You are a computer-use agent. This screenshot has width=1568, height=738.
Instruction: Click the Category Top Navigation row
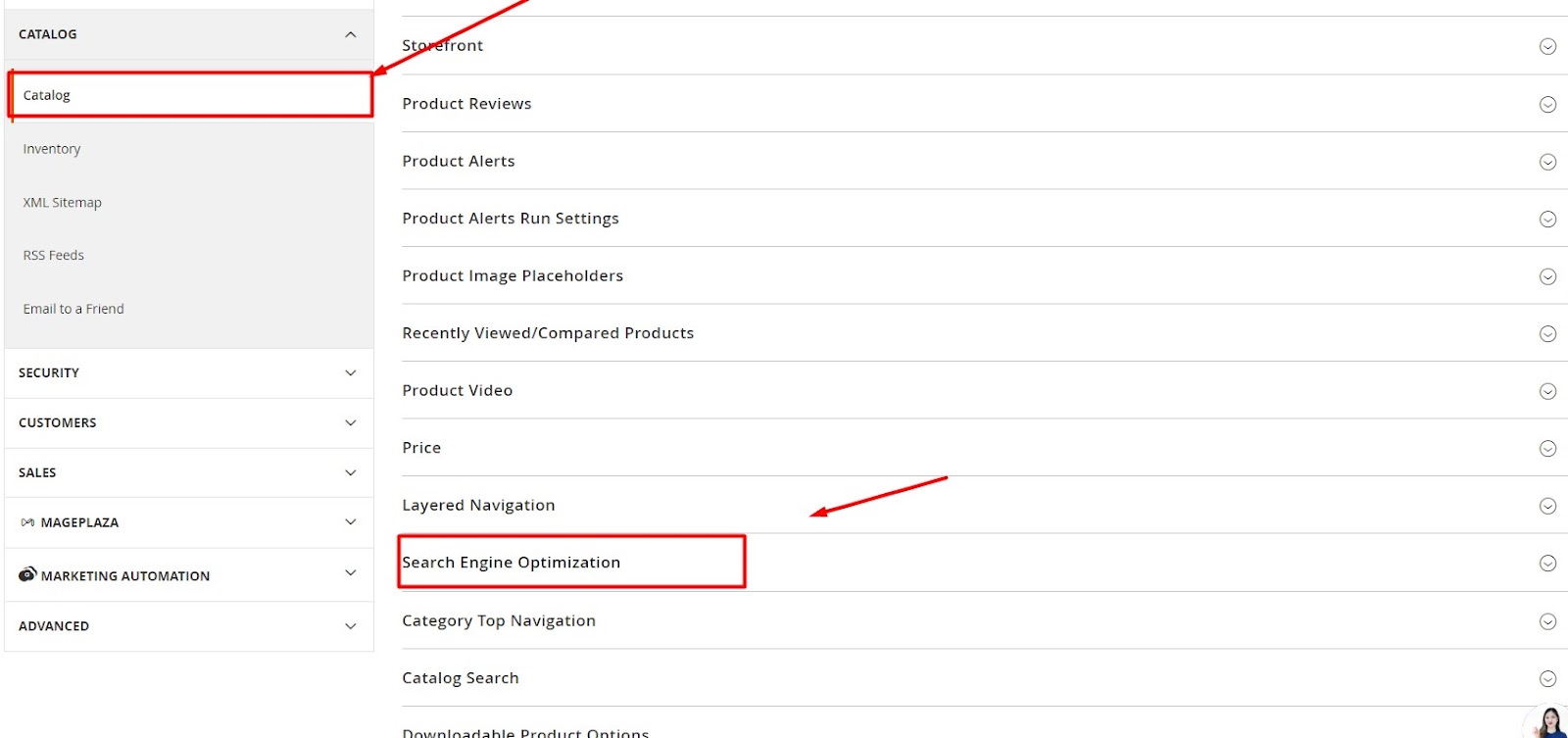click(499, 620)
